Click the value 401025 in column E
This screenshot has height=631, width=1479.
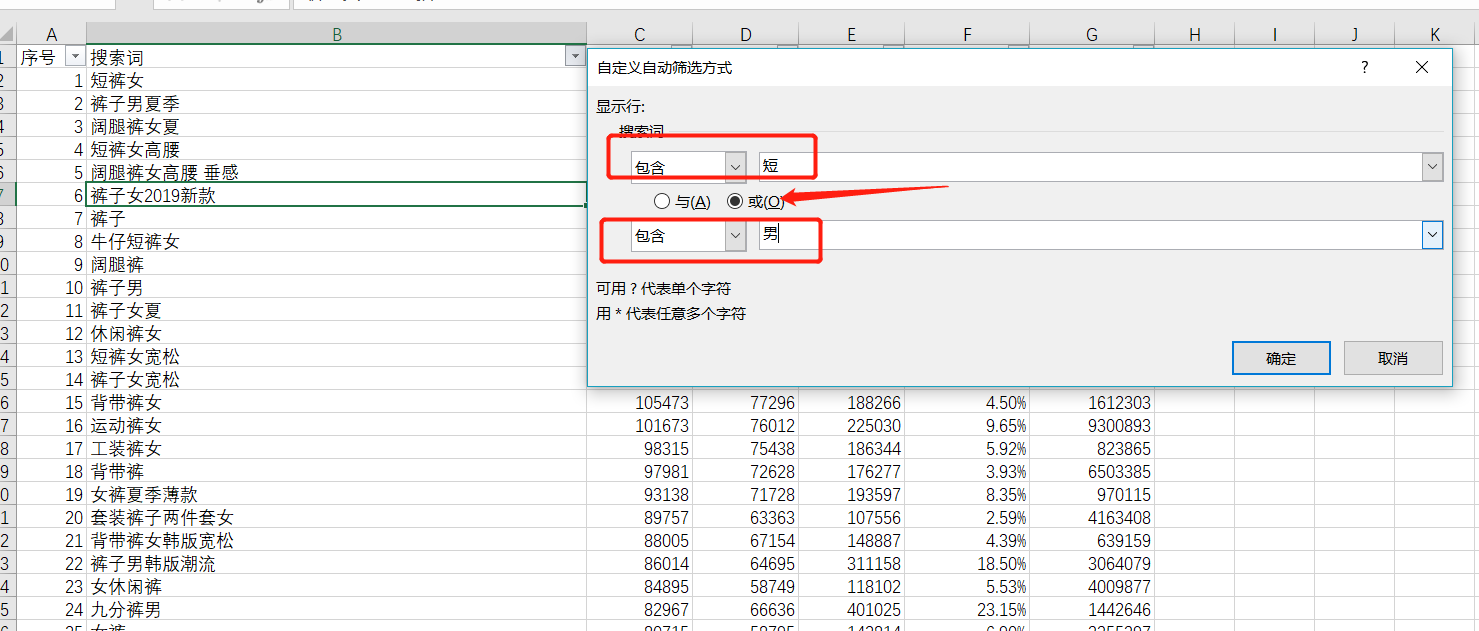pos(873,610)
